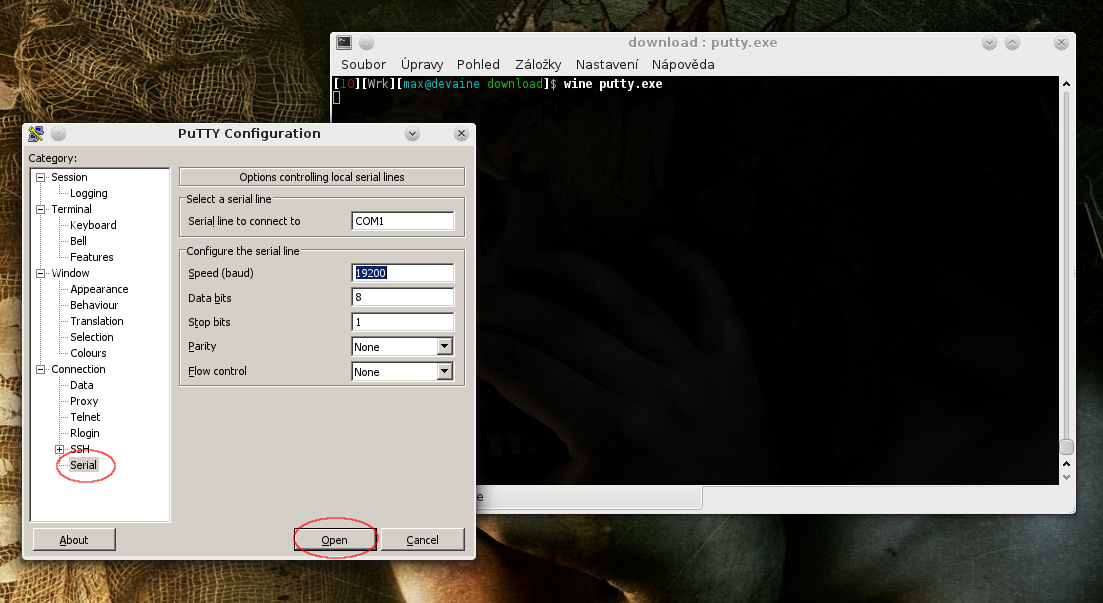Screen dimensions: 1103x603
Task: Select Translation in category tree
Action: tap(96, 321)
